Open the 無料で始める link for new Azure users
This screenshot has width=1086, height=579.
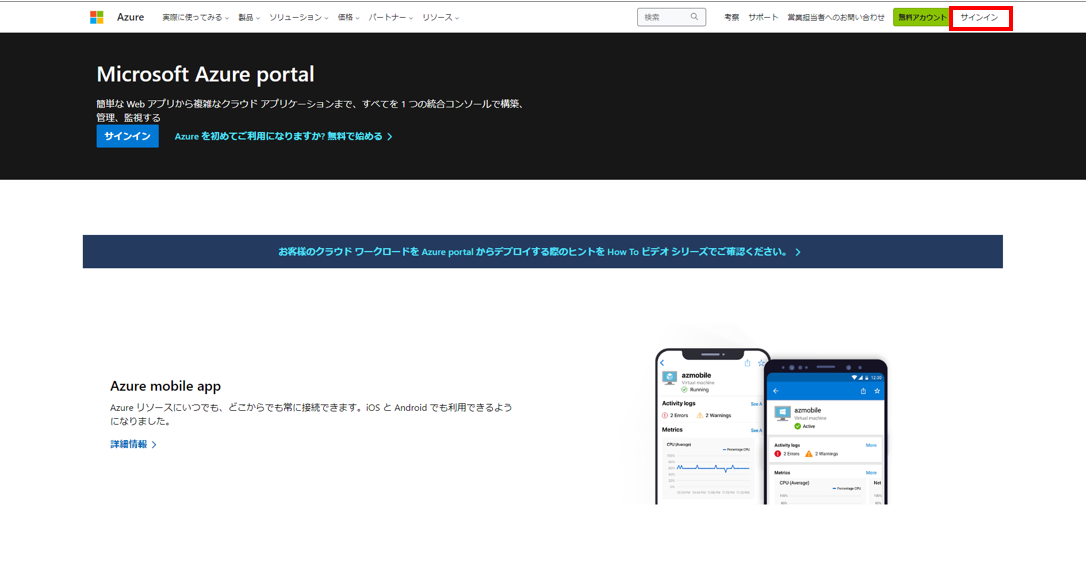(x=283, y=136)
